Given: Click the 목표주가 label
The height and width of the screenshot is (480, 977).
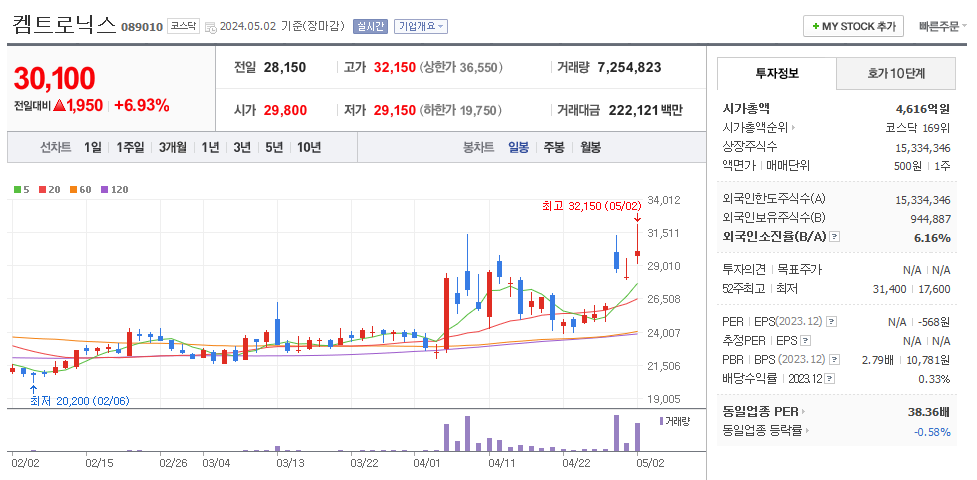Looking at the screenshot, I should [799, 269].
